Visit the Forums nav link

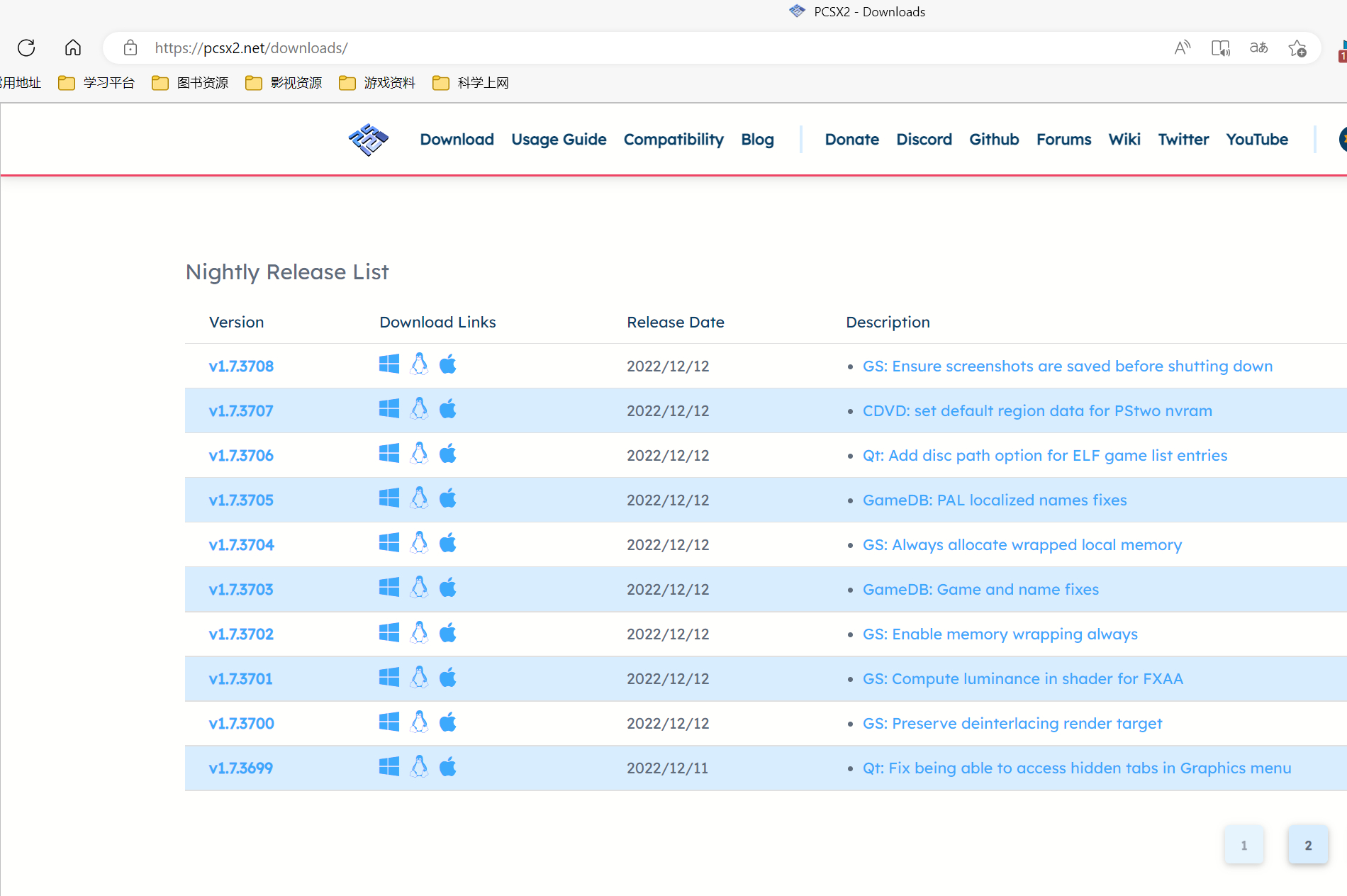pos(1063,140)
